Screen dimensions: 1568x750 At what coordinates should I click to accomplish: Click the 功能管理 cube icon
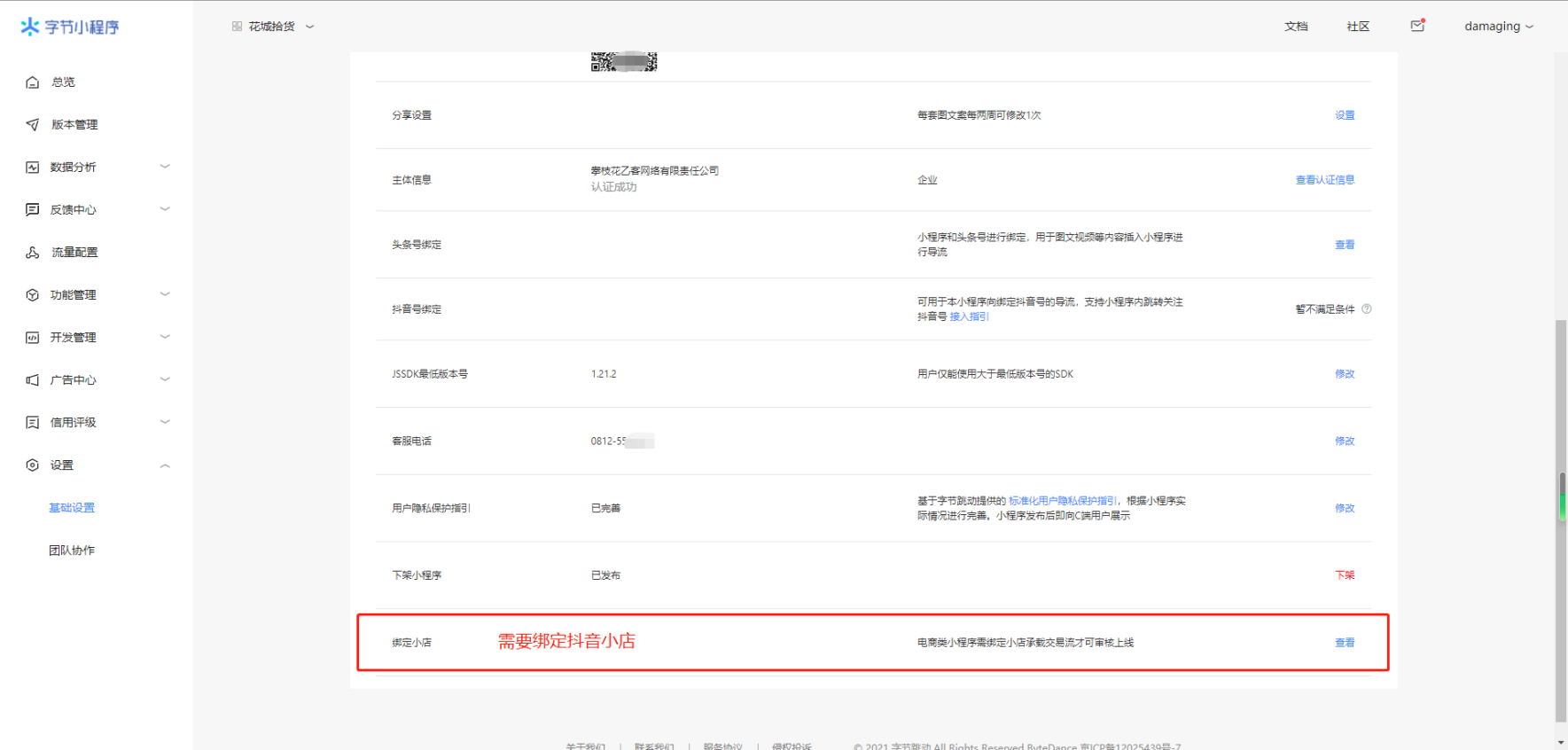(x=33, y=295)
